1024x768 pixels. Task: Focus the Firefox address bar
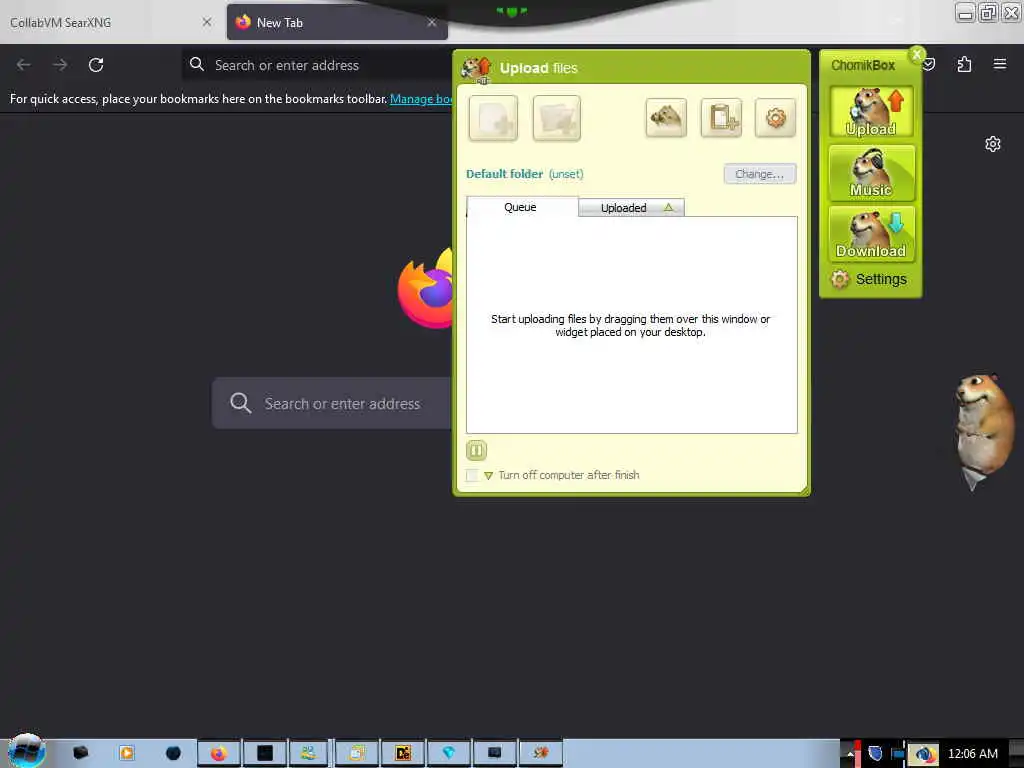coord(317,65)
